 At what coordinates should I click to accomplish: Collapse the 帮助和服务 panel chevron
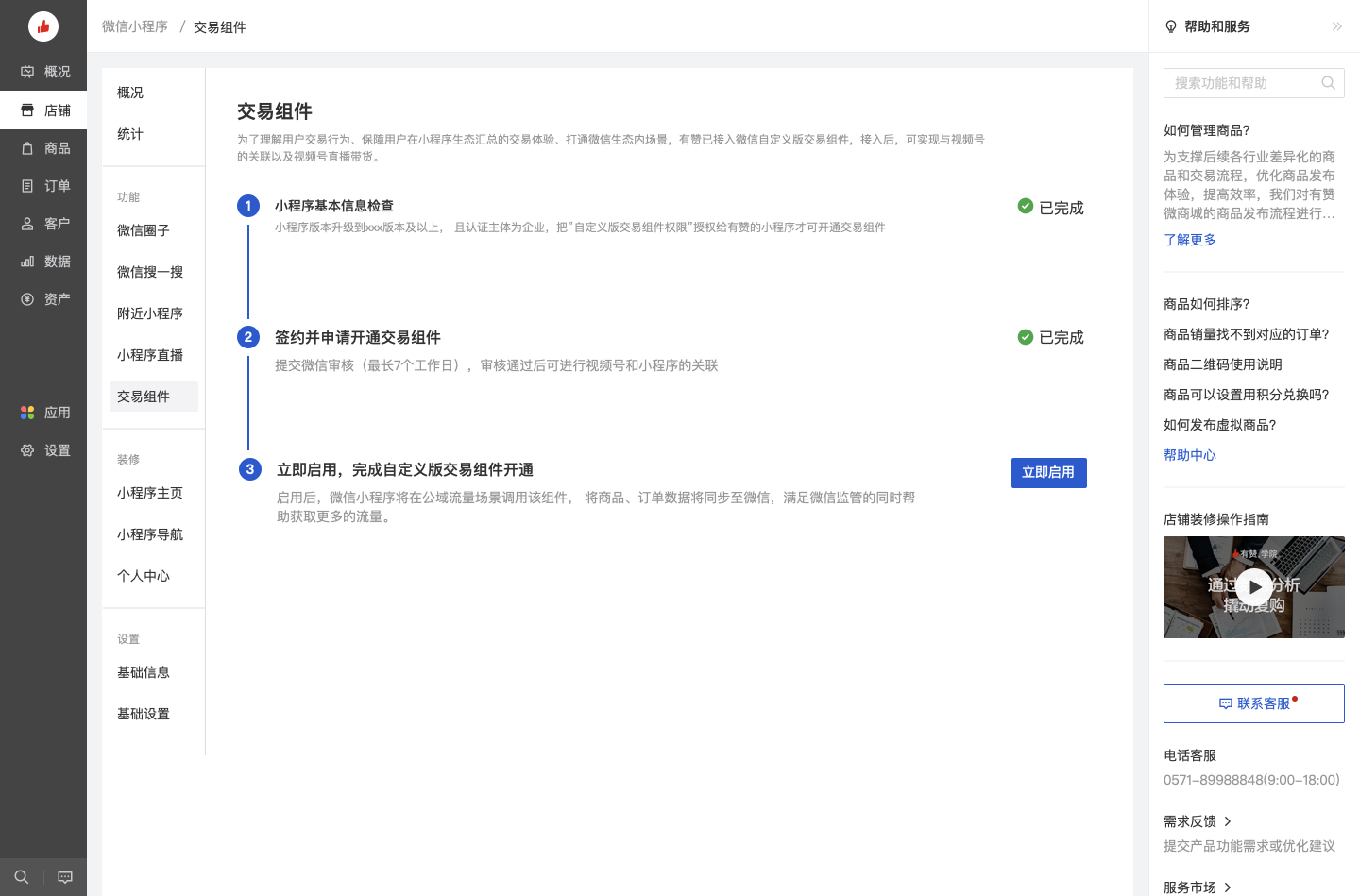tap(1337, 26)
